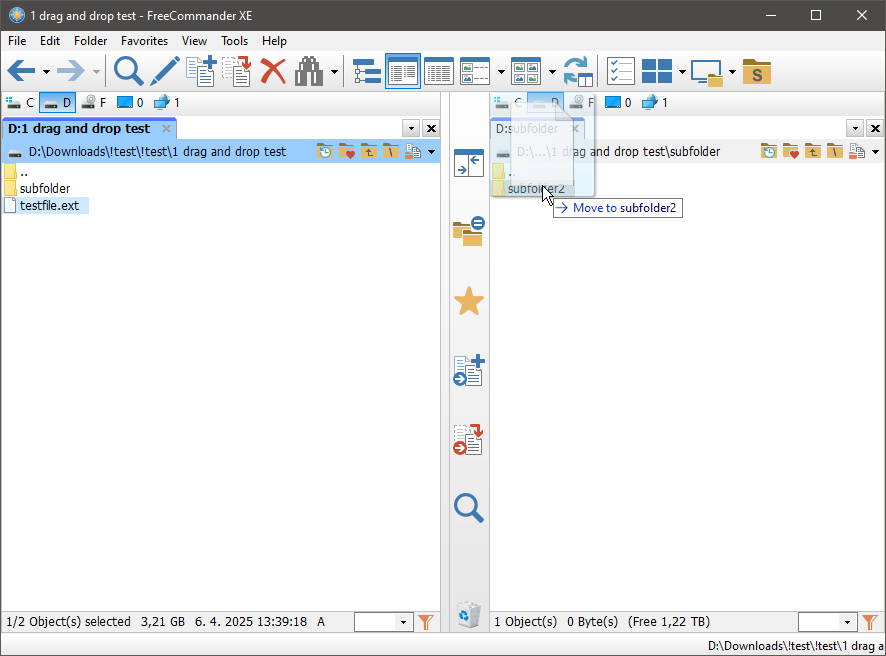The image size is (886, 656).
Task: Open subfolder in the left panel
Action: pos(45,188)
